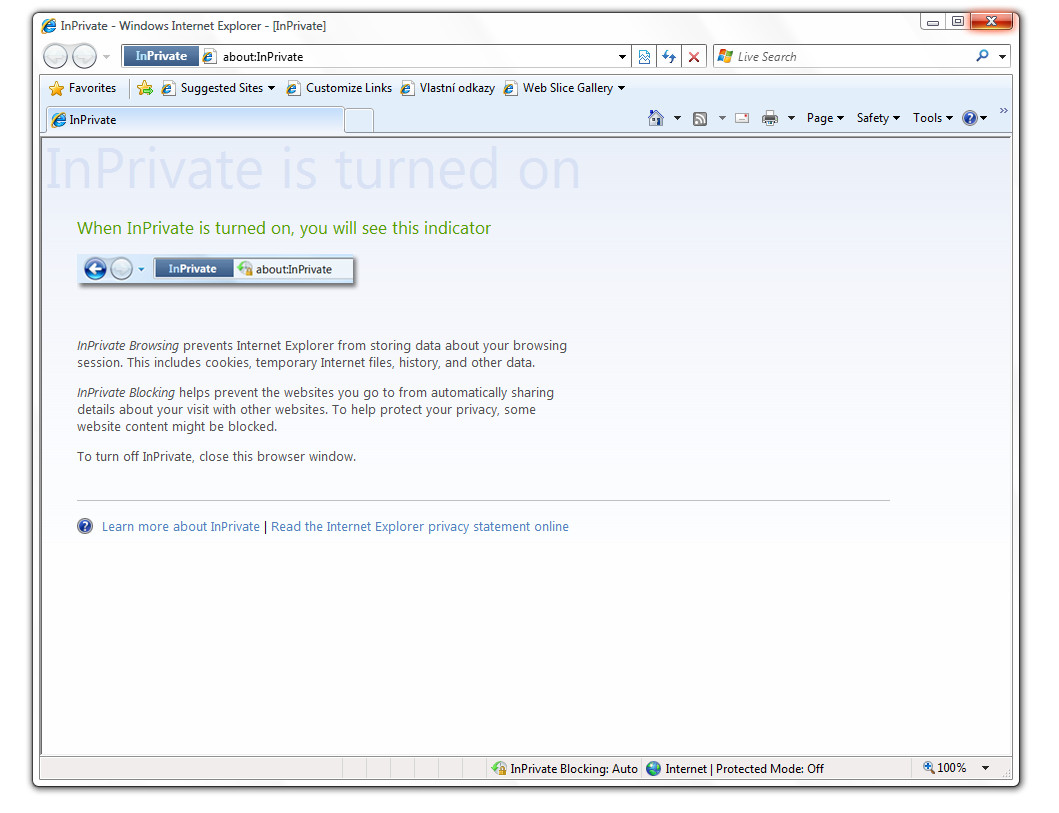The width and height of the screenshot is (1059, 813).
Task: Expand the Help dropdown arrow
Action: [984, 118]
